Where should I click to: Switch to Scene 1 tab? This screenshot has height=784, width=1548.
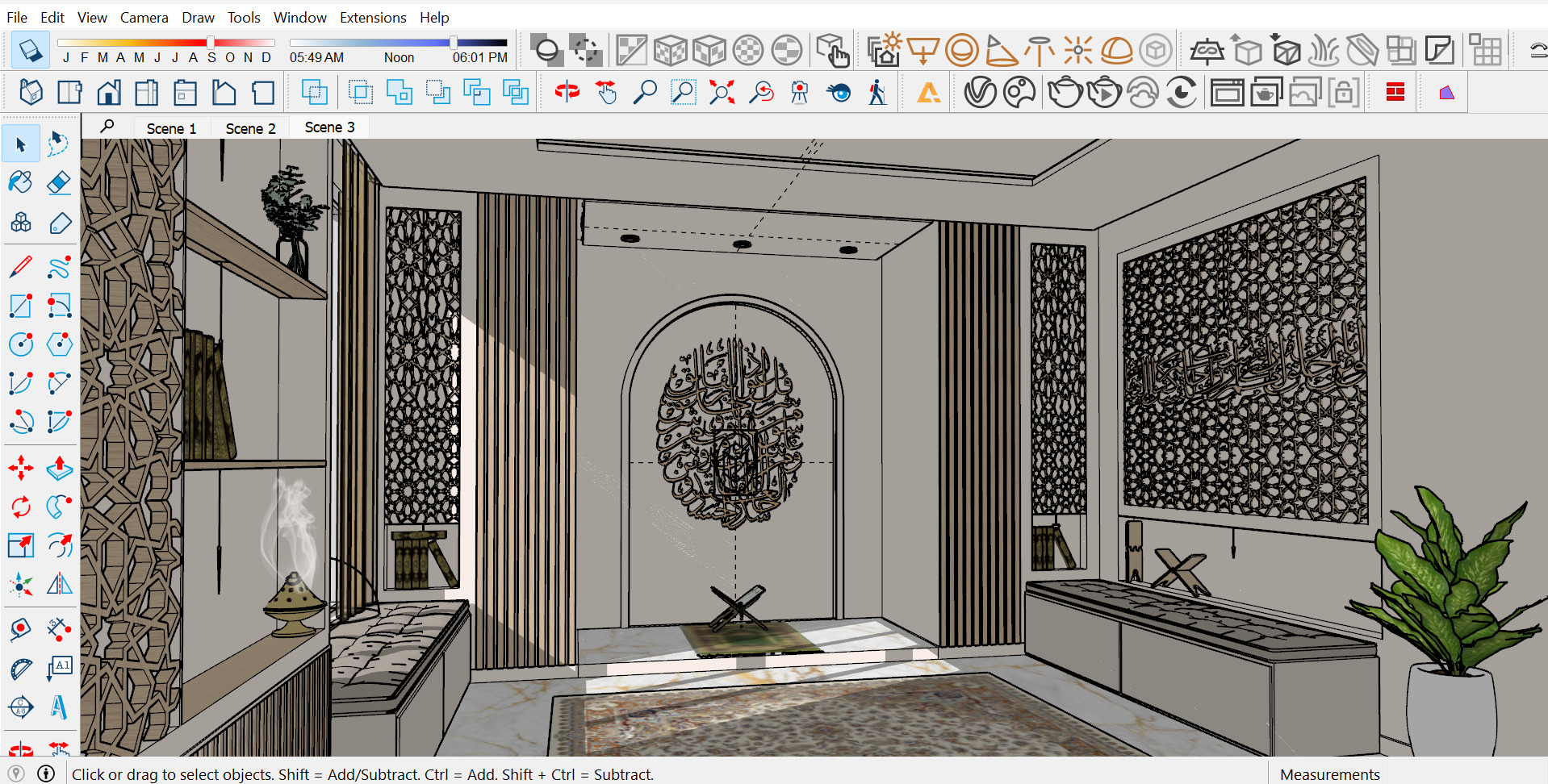[171, 128]
